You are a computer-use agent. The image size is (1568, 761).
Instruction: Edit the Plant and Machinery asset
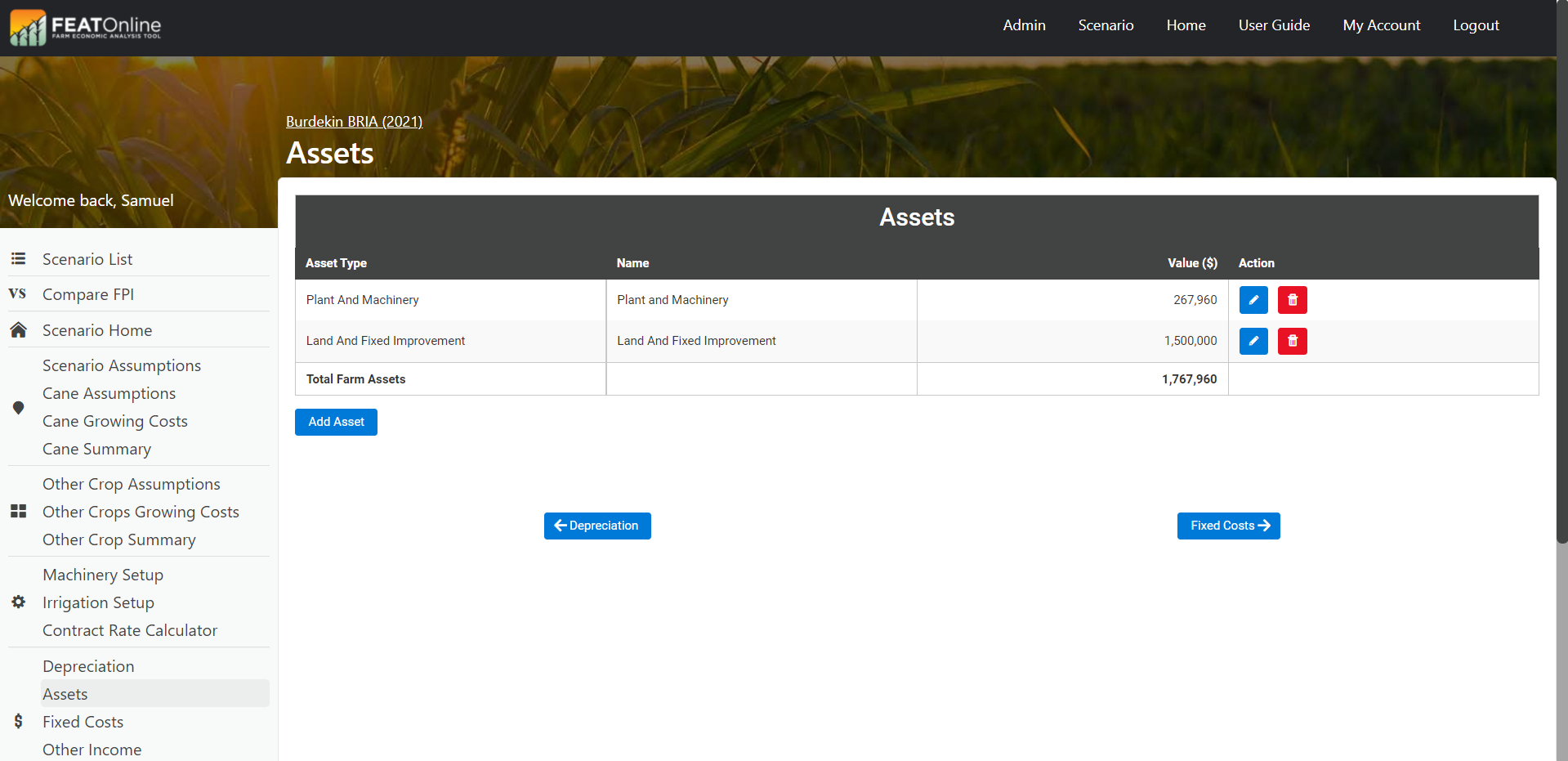(x=1253, y=300)
